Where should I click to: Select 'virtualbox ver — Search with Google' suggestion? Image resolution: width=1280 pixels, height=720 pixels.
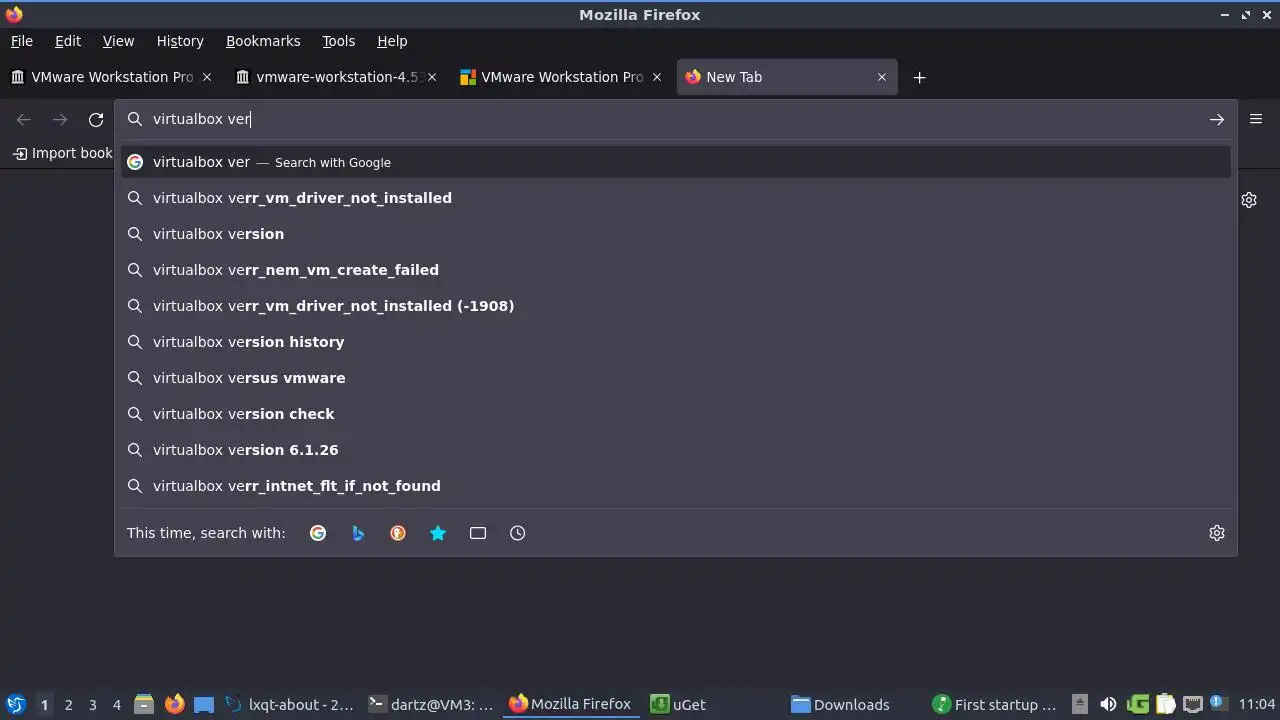point(676,162)
